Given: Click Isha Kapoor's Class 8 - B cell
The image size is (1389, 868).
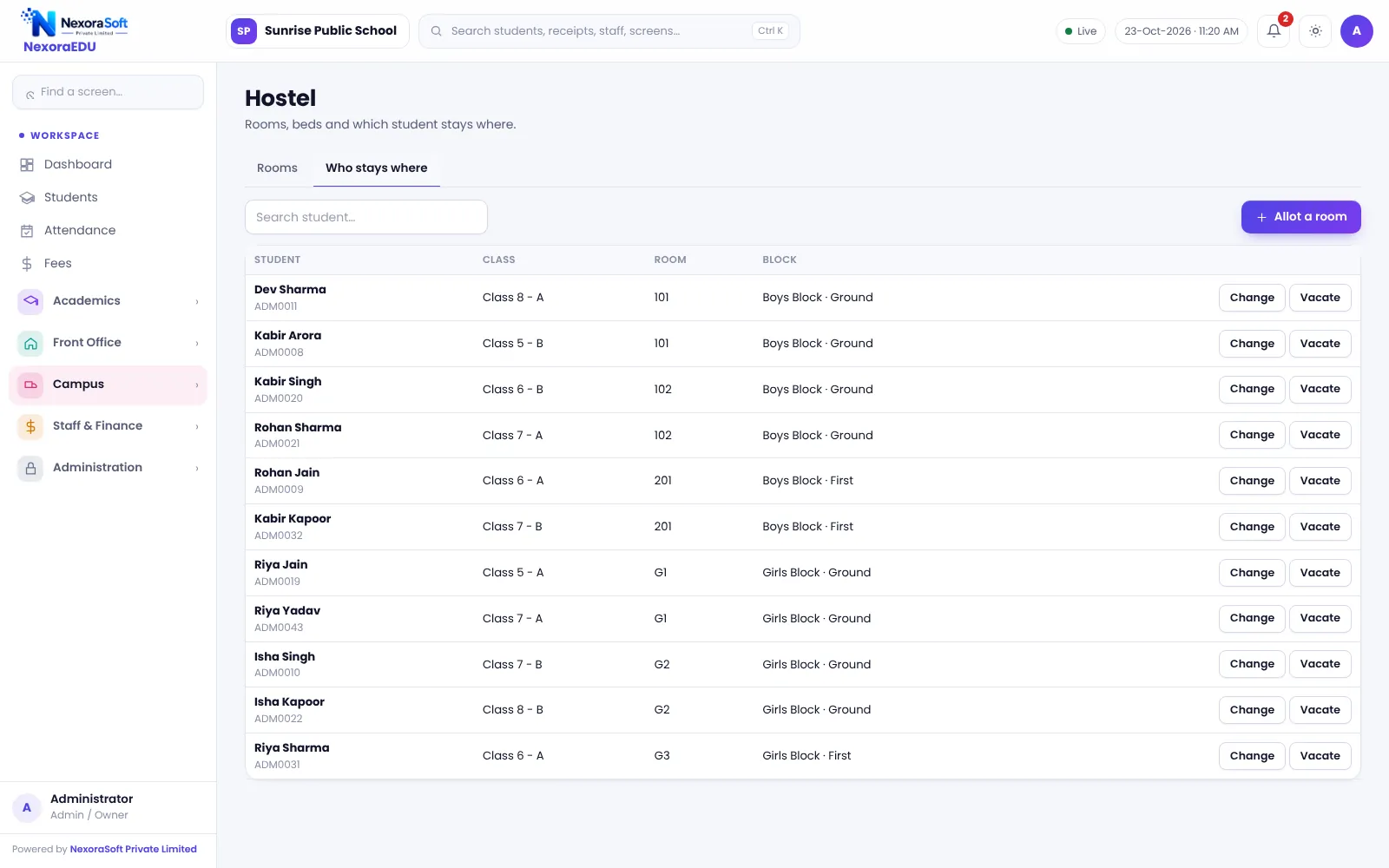Looking at the screenshot, I should pos(513,710).
